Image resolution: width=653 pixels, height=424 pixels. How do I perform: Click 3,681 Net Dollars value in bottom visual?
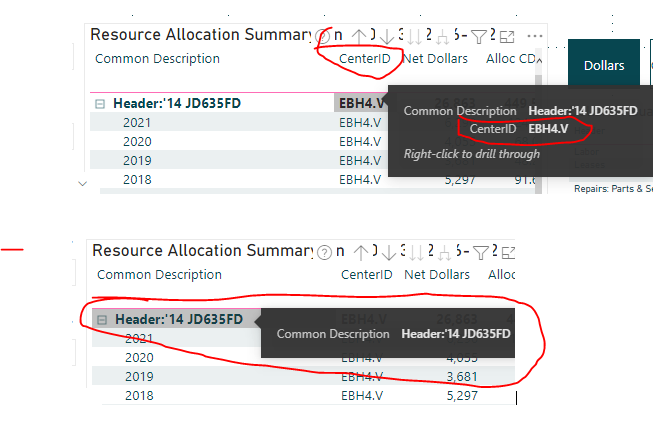[x=462, y=377]
